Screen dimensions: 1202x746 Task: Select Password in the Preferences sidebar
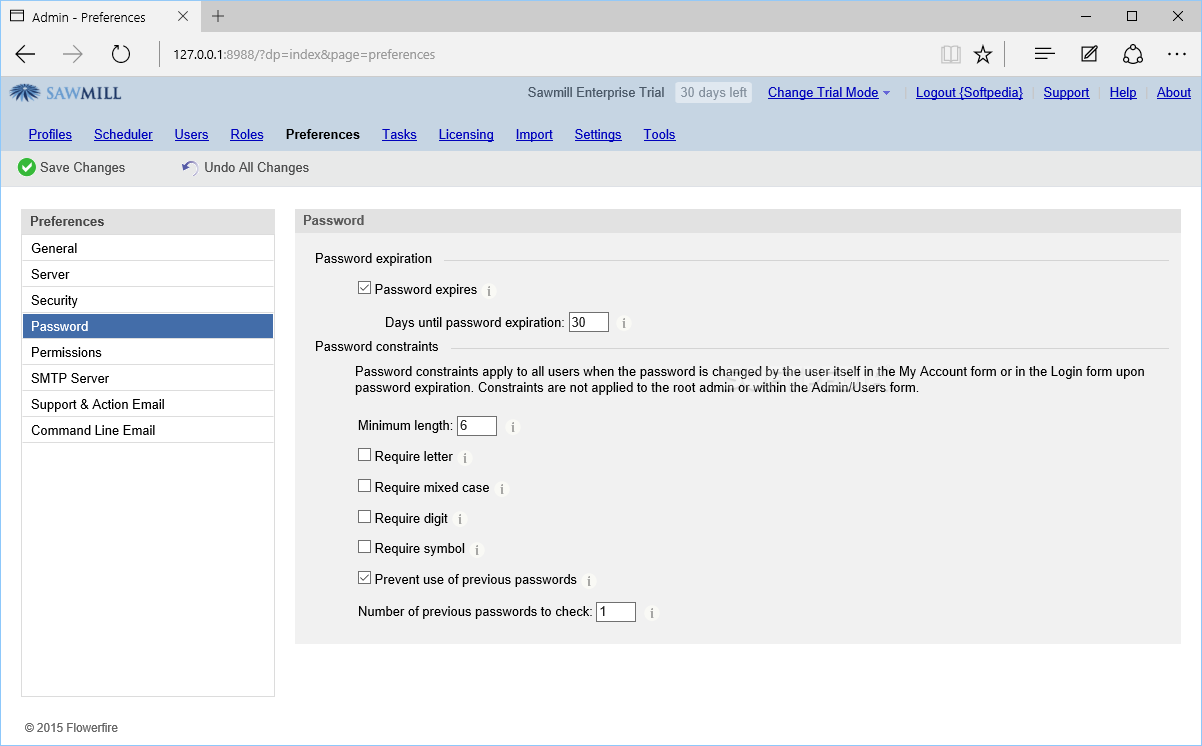pyautogui.click(x=148, y=326)
